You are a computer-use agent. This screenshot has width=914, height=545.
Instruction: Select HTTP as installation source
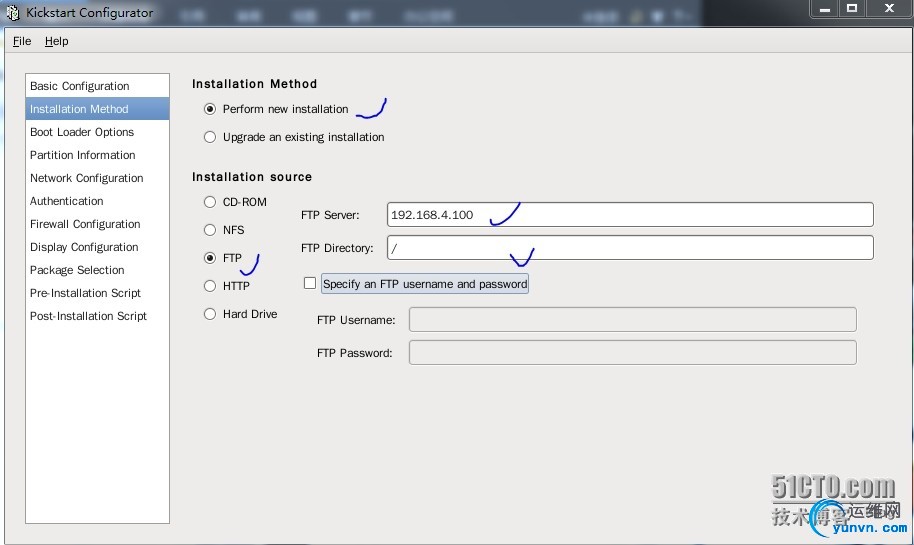coord(210,286)
